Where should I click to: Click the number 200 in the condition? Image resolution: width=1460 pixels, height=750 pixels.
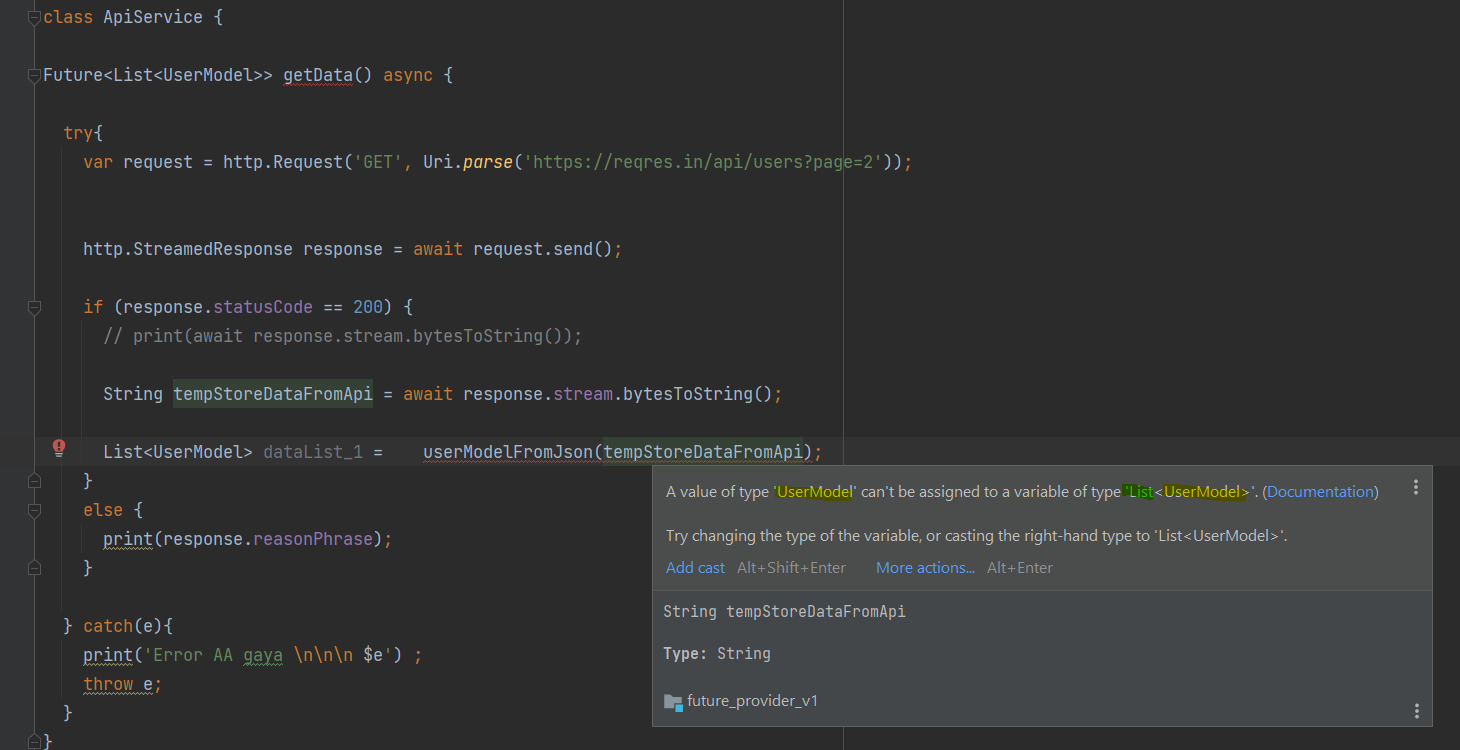pos(368,307)
